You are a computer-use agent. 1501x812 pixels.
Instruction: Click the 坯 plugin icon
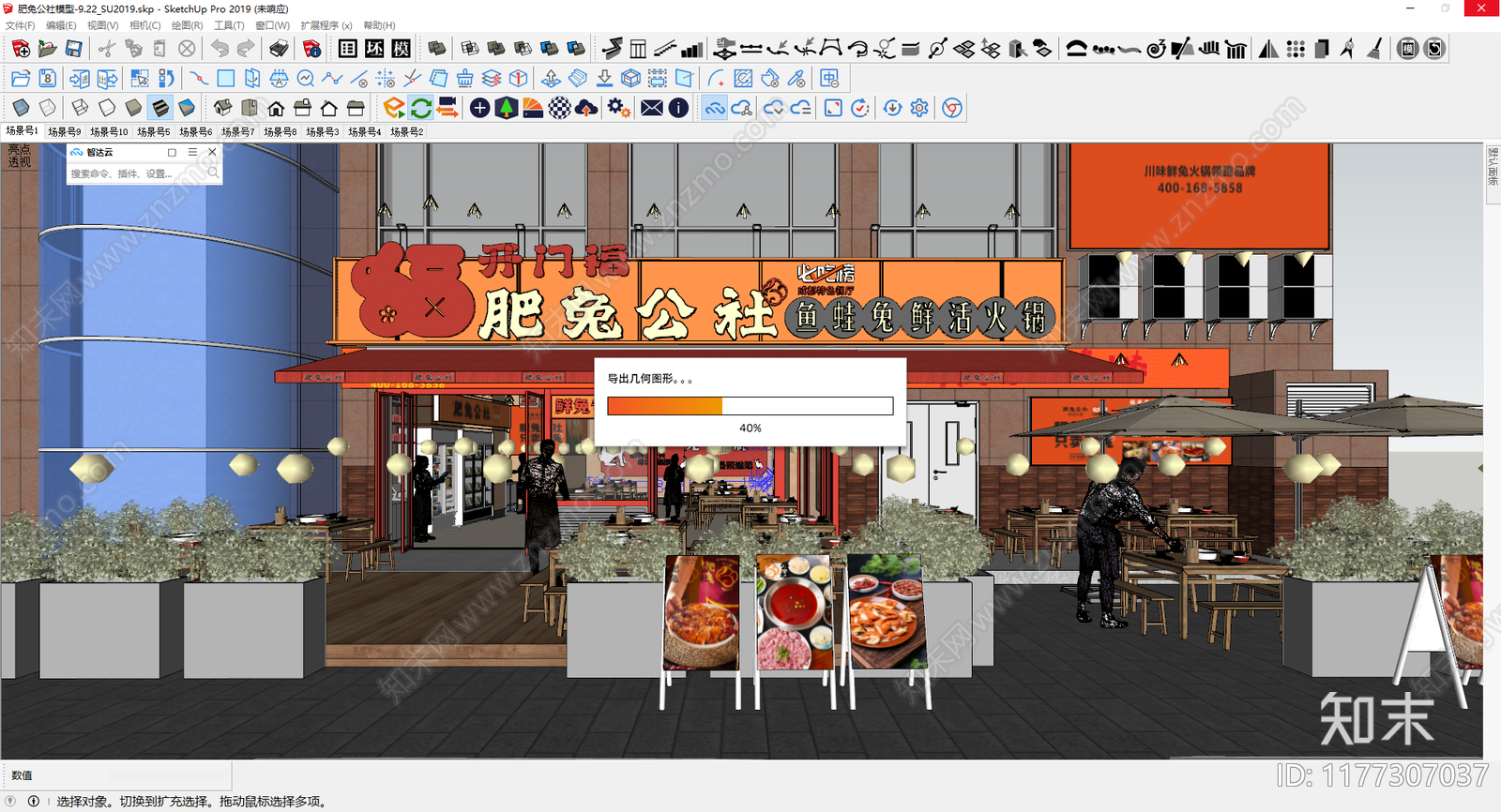pos(374,49)
